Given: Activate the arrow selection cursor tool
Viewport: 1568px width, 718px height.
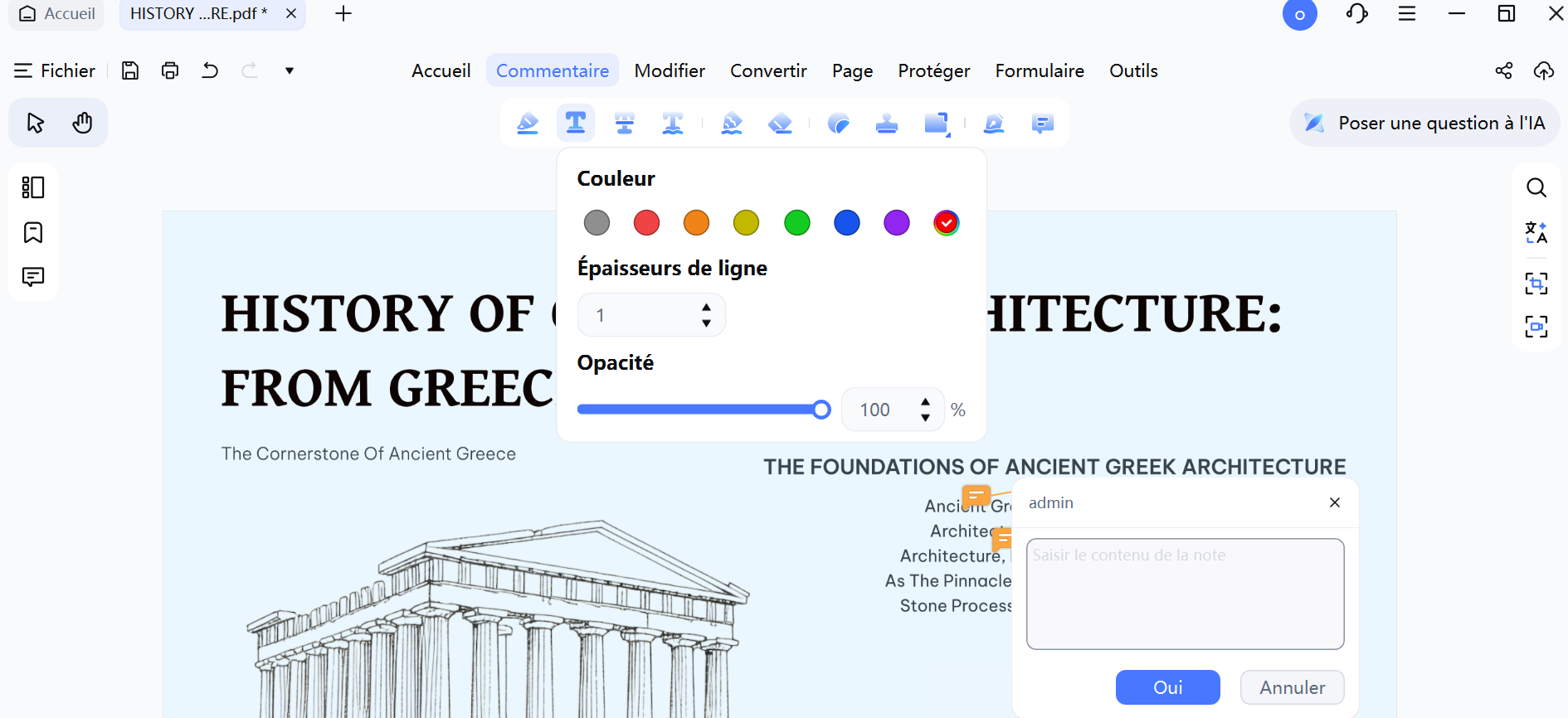Looking at the screenshot, I should coord(35,123).
